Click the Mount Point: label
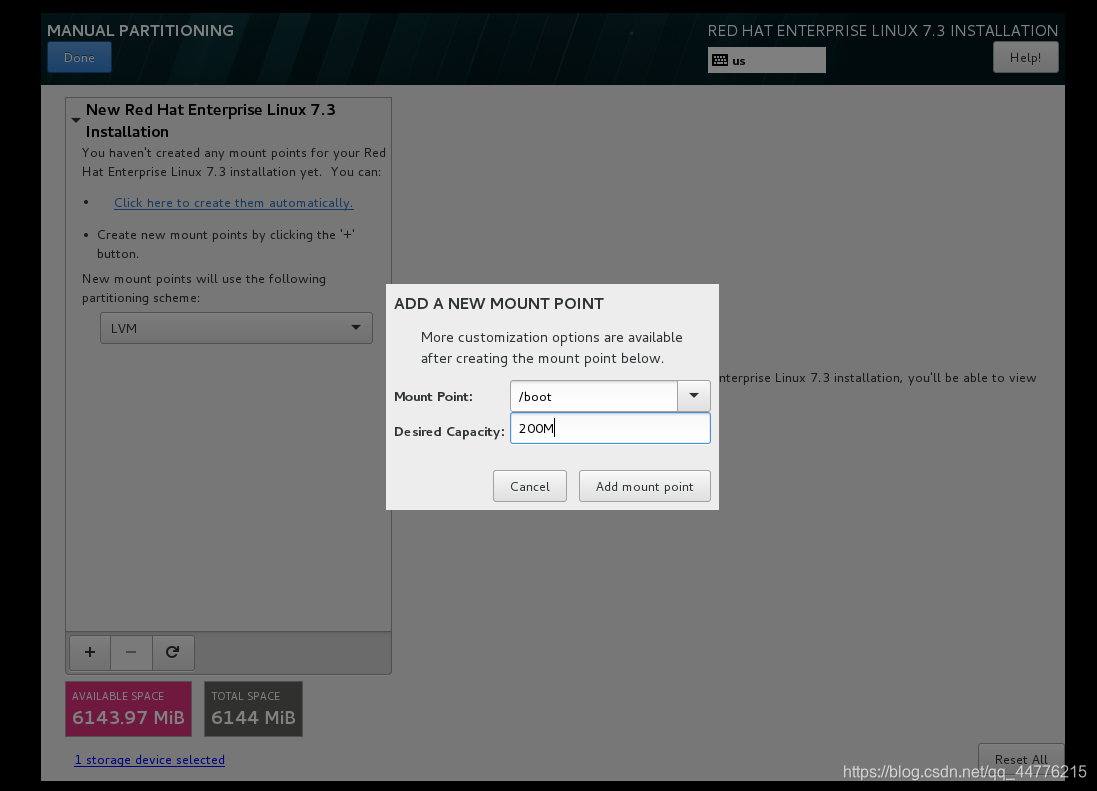 click(433, 397)
